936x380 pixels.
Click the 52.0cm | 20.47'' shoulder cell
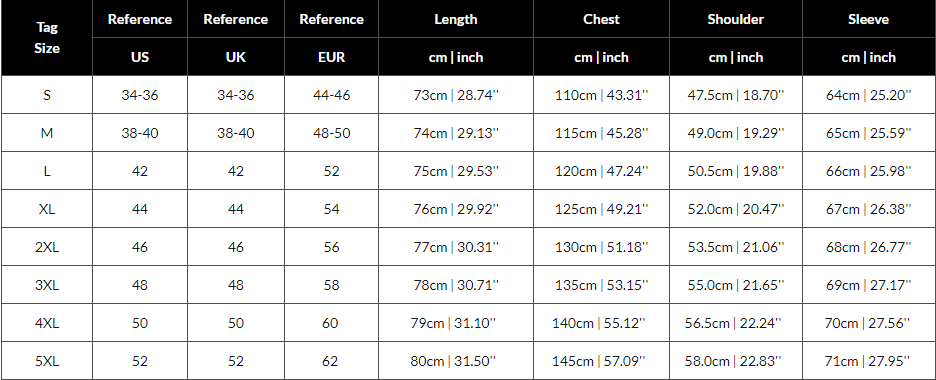tap(735, 209)
